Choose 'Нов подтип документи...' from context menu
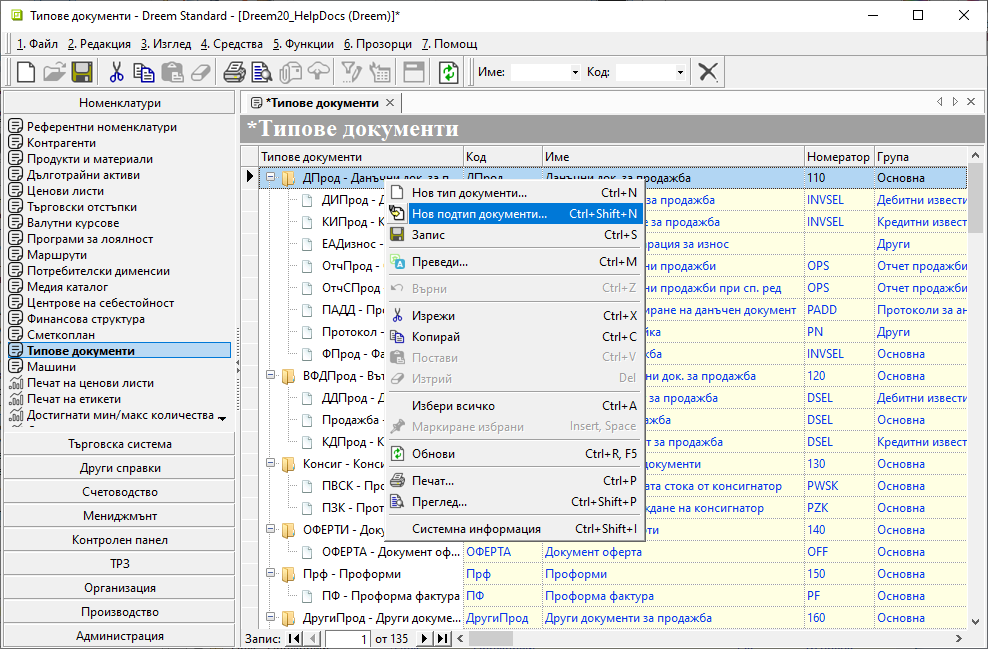Viewport: 988px width, 649px height. click(x=479, y=214)
